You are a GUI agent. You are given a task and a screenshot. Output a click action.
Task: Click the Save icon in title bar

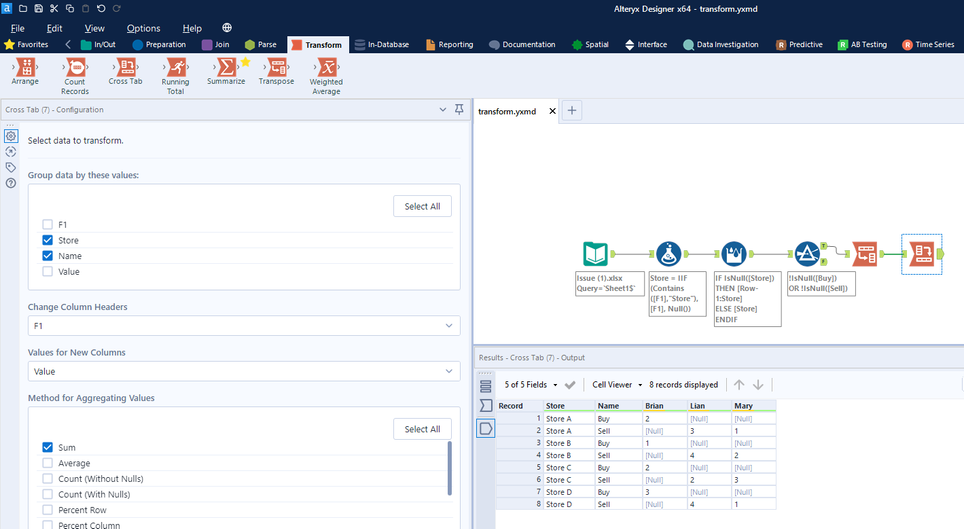coord(38,9)
